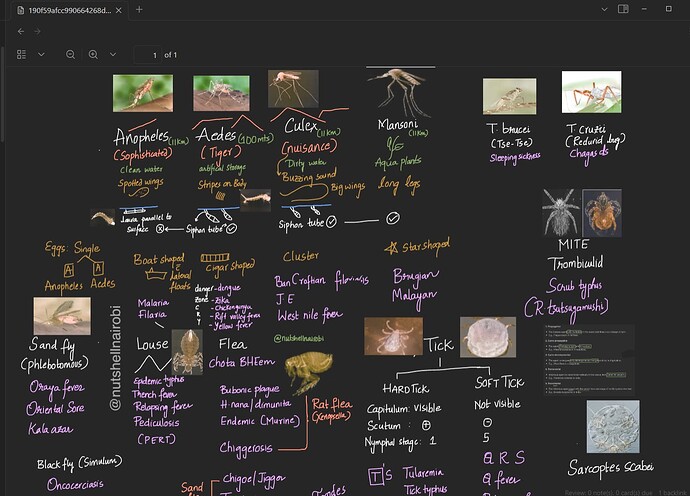Zoom in on the PDF
Viewport: 690px width, 496px height.
click(93, 55)
